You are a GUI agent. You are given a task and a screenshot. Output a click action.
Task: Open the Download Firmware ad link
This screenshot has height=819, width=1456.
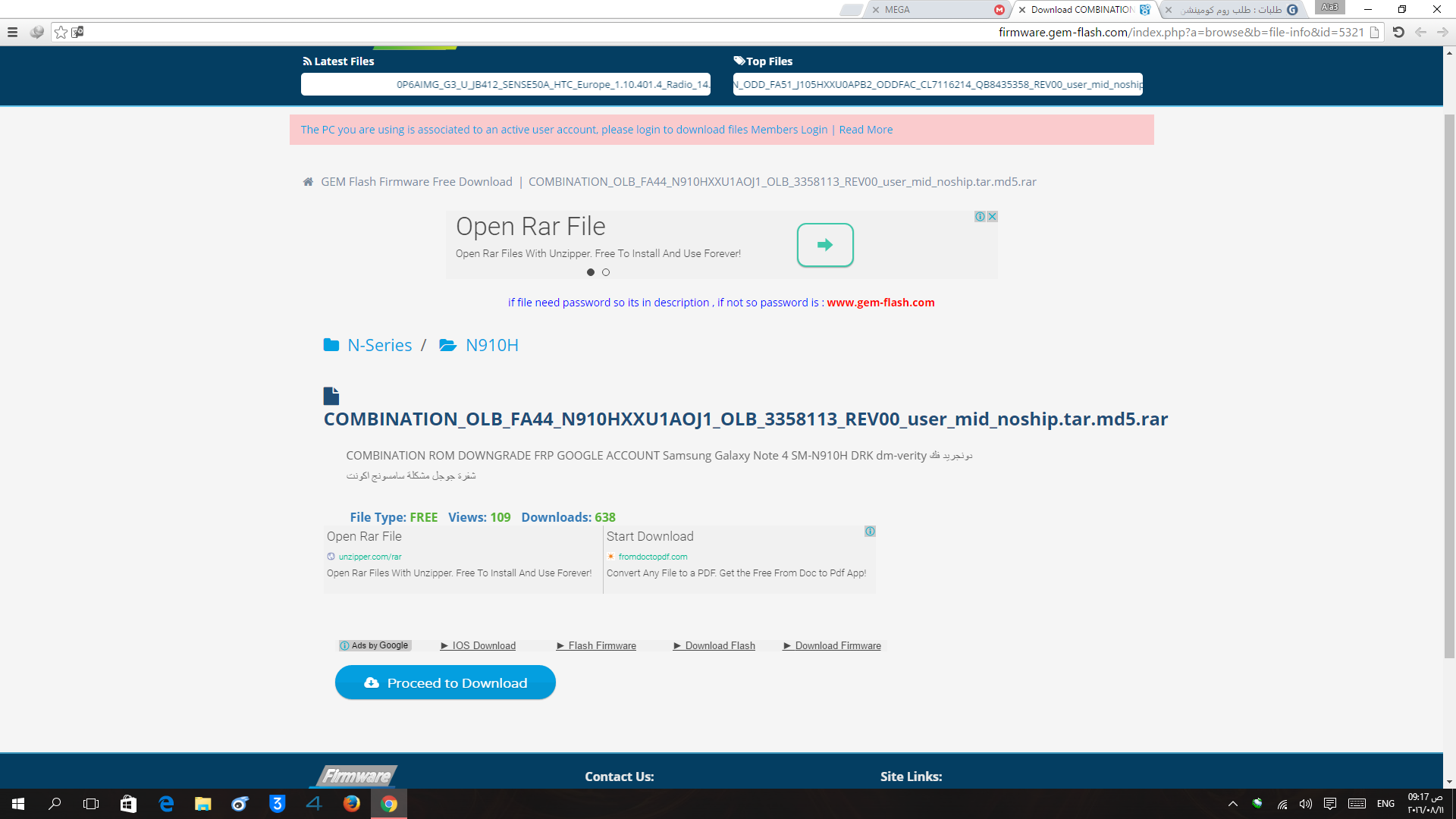(833, 646)
